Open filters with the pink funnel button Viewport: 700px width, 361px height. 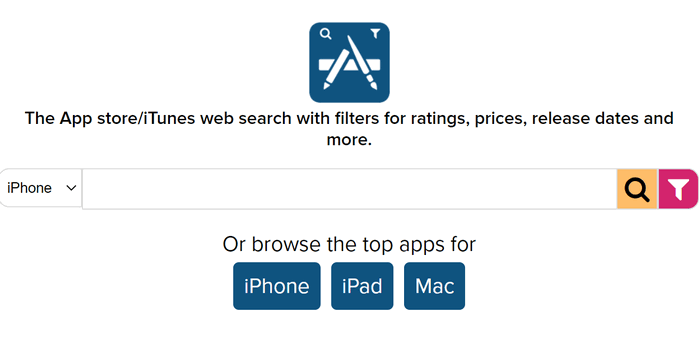coord(678,189)
